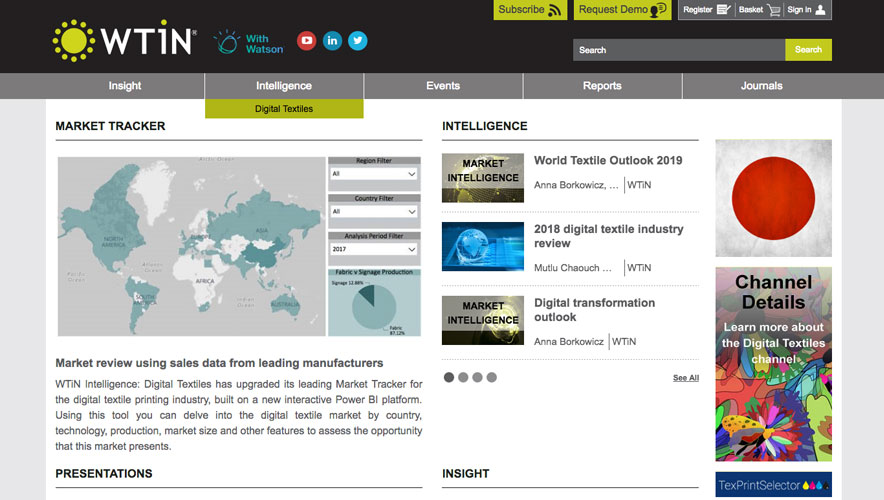Open the Basket cart link
This screenshot has width=884, height=500.
click(759, 10)
